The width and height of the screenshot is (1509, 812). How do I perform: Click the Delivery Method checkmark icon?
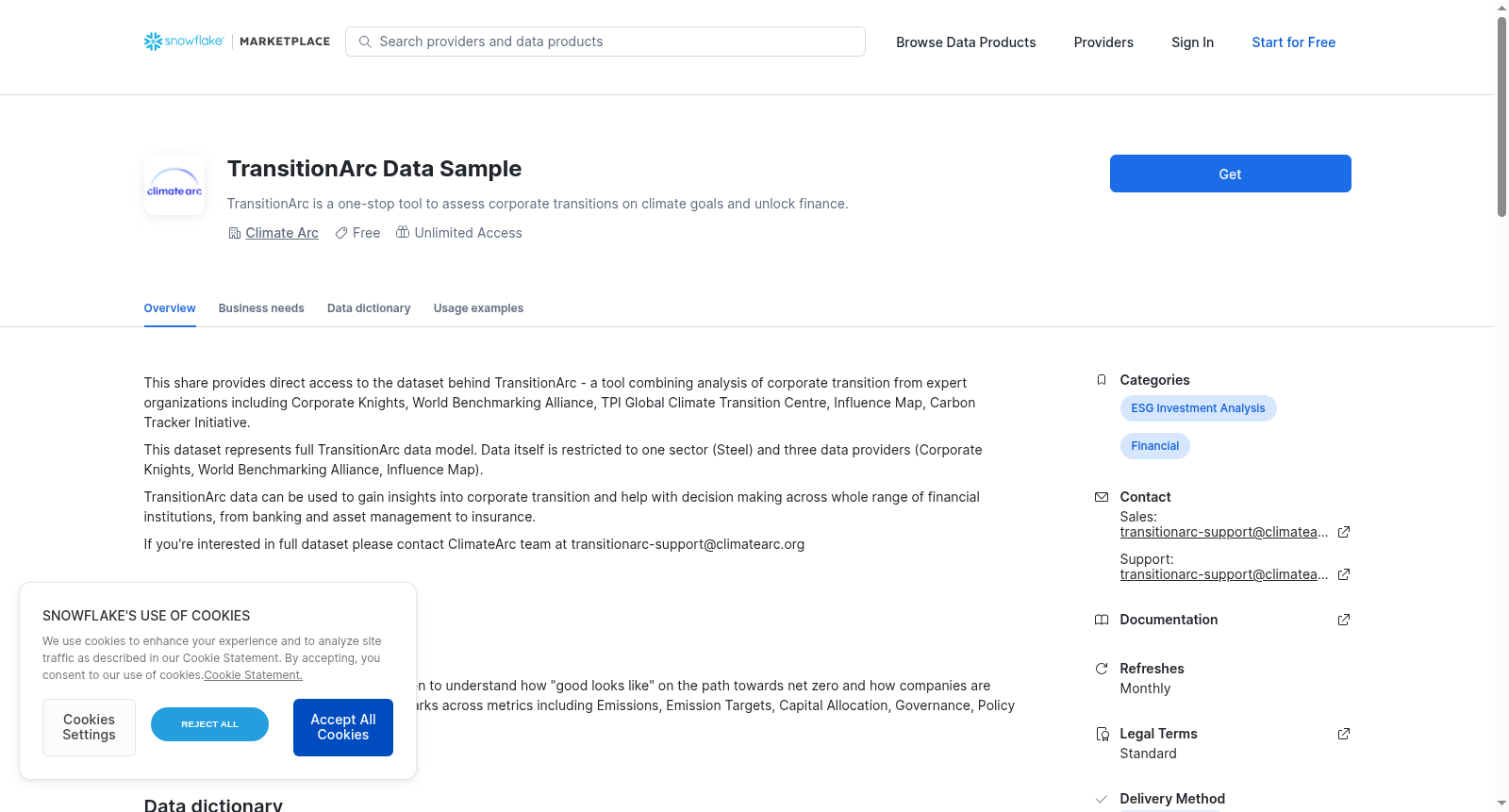pyautogui.click(x=1102, y=799)
